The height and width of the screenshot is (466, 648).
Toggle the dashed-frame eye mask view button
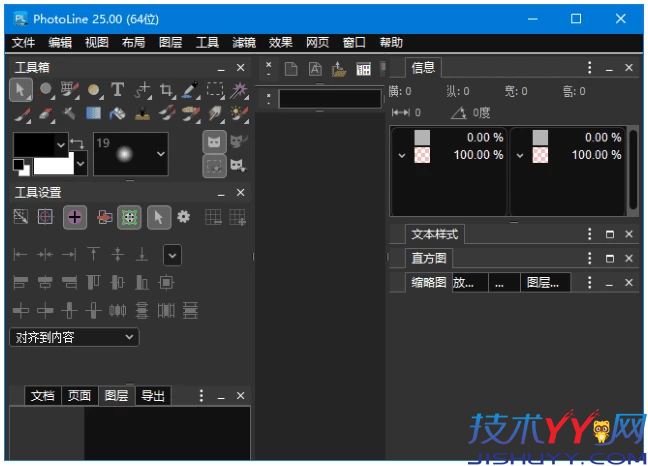tap(214, 166)
